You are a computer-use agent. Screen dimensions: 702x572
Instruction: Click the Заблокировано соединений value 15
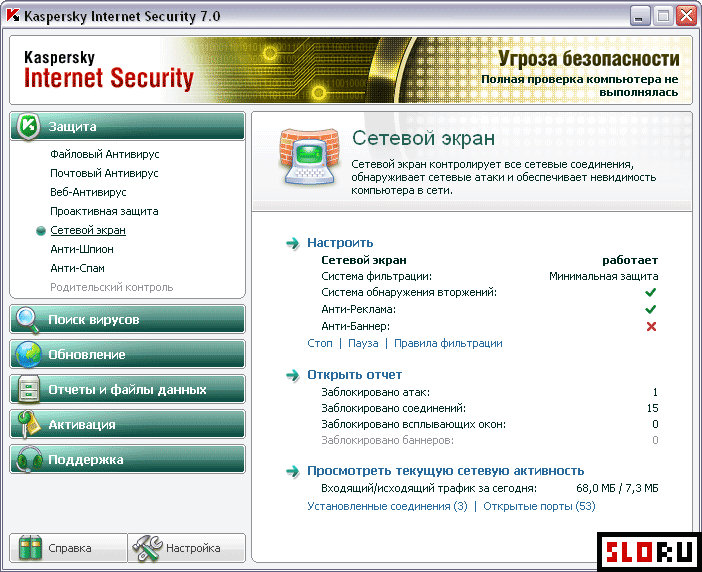coord(652,408)
